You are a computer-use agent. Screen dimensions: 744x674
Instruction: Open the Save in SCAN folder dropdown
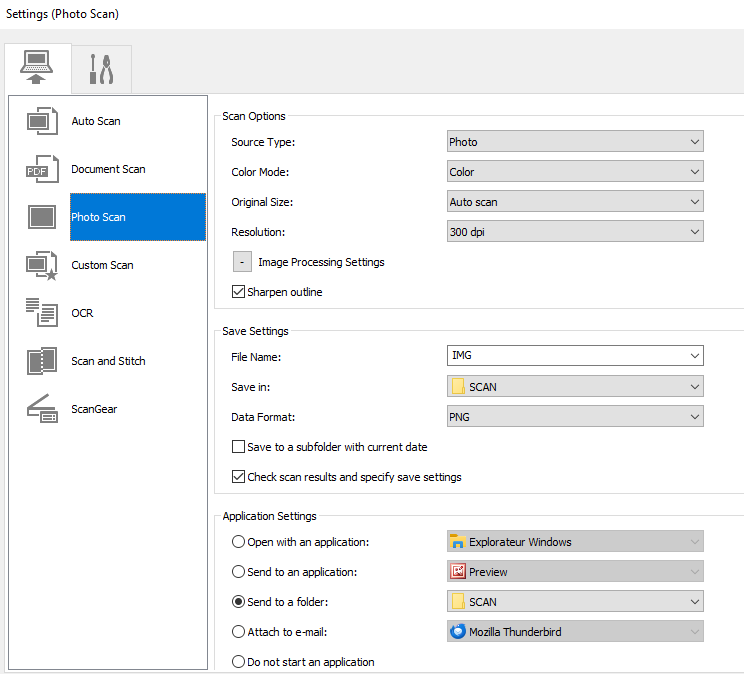coord(575,386)
